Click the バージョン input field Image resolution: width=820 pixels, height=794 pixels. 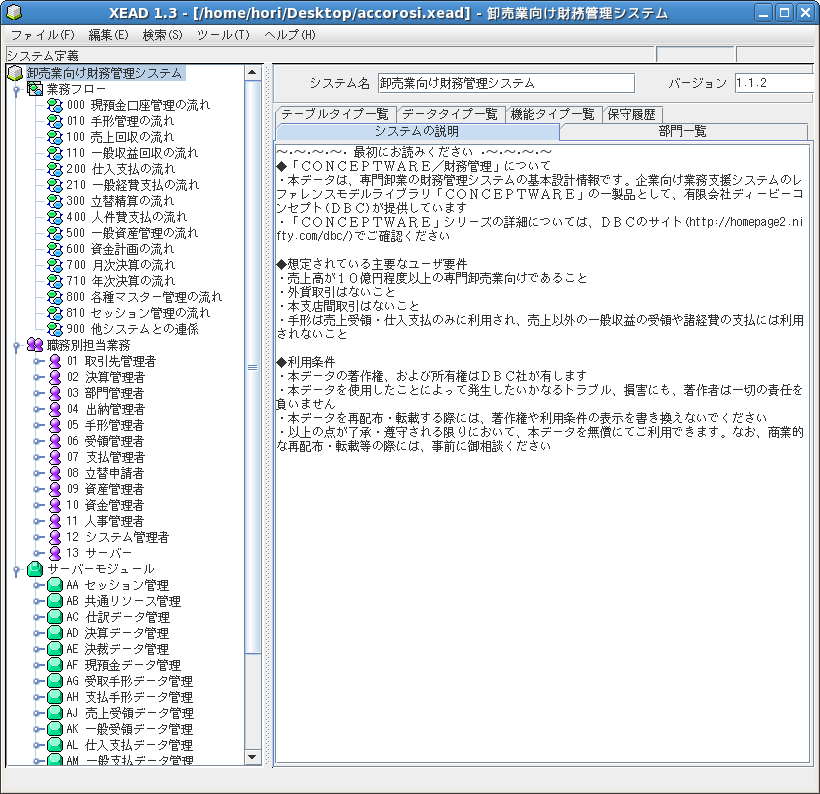pos(774,83)
